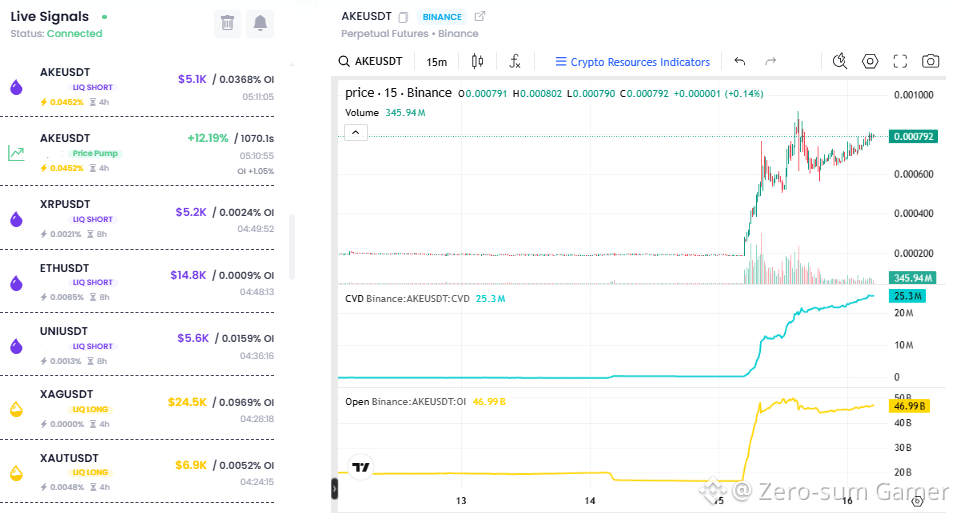The height and width of the screenshot is (516, 957).
Task: Click the current price label 0.000792
Action: coord(913,136)
